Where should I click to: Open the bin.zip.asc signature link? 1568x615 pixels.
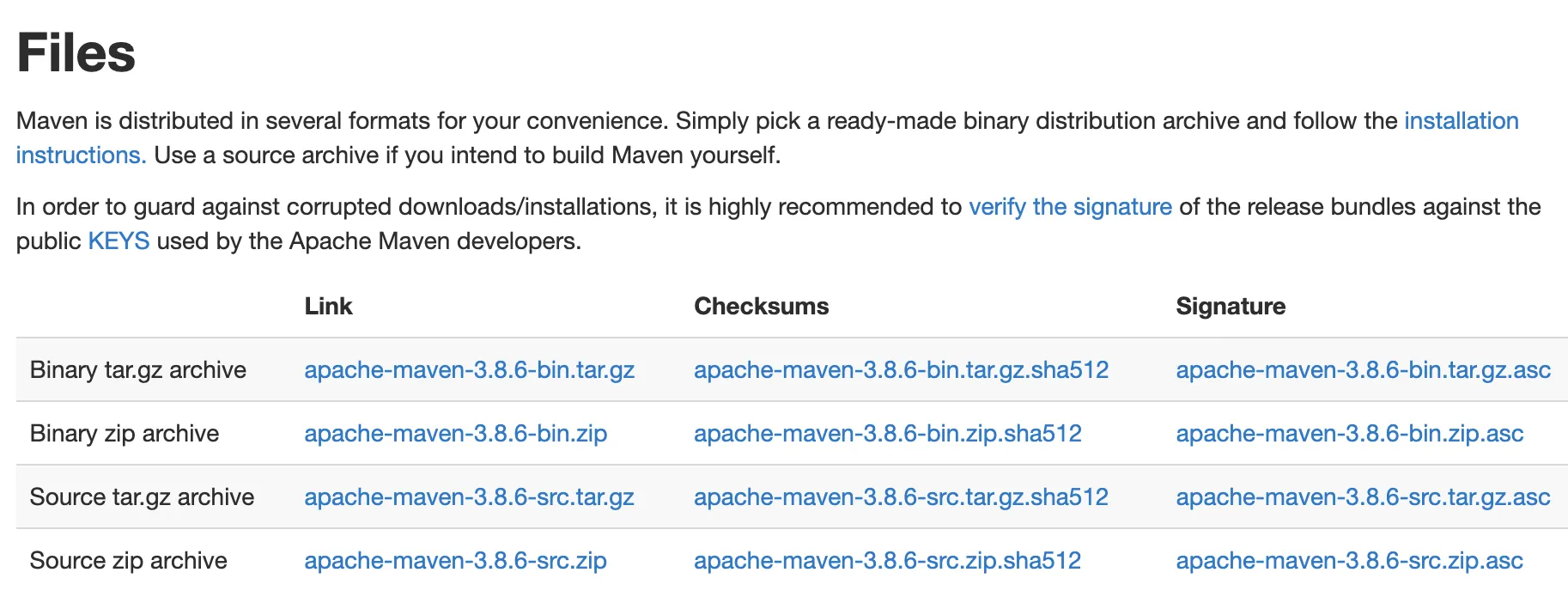[x=1349, y=434]
